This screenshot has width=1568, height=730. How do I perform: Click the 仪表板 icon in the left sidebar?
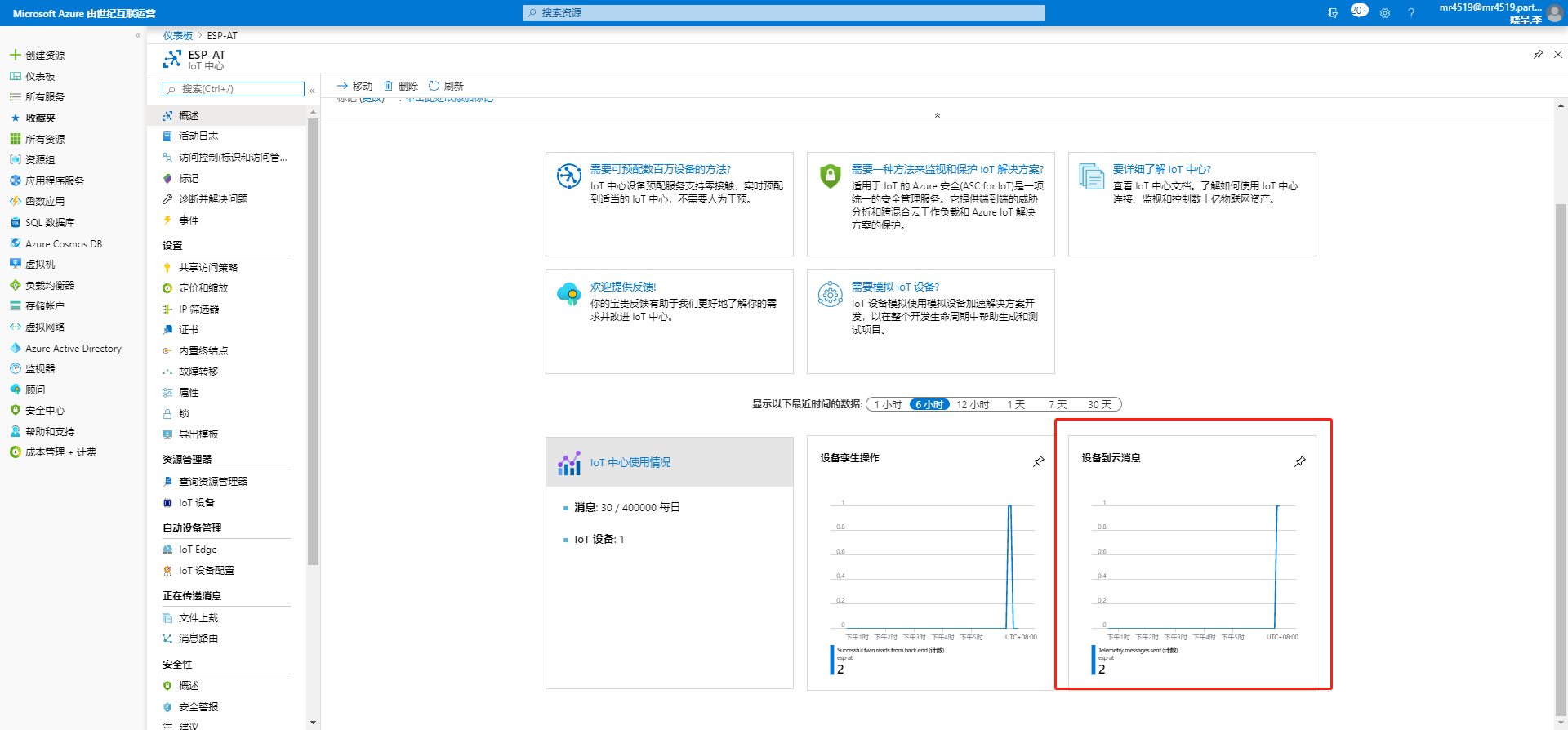point(15,76)
